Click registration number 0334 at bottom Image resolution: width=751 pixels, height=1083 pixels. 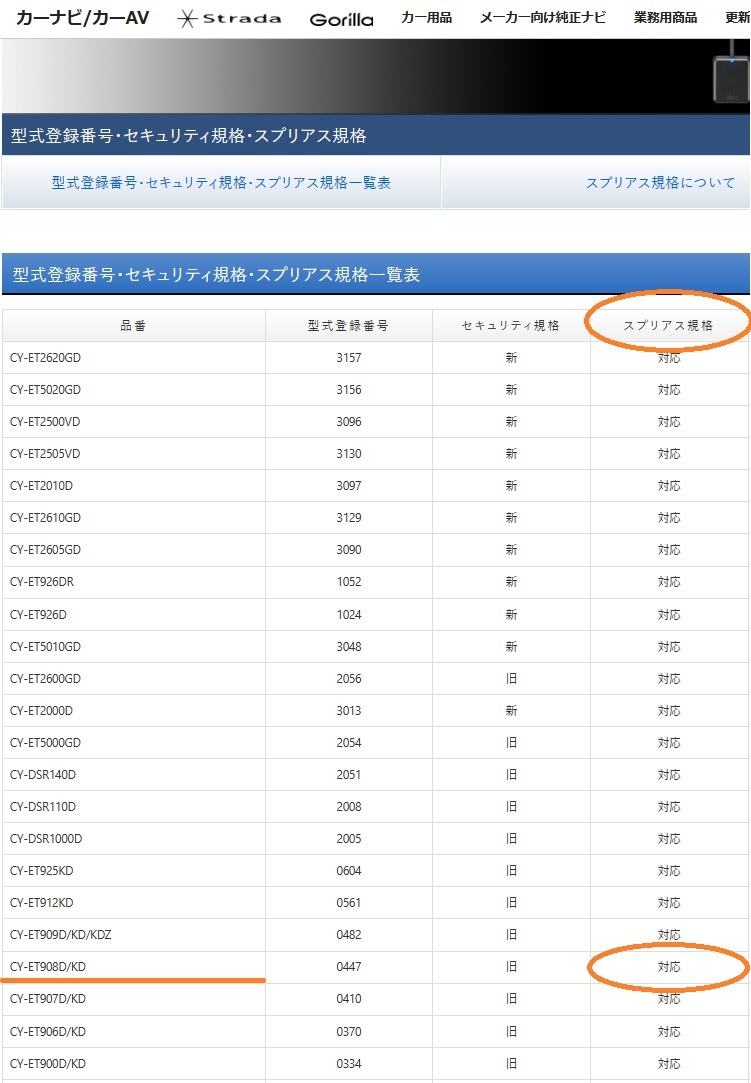pos(348,1063)
